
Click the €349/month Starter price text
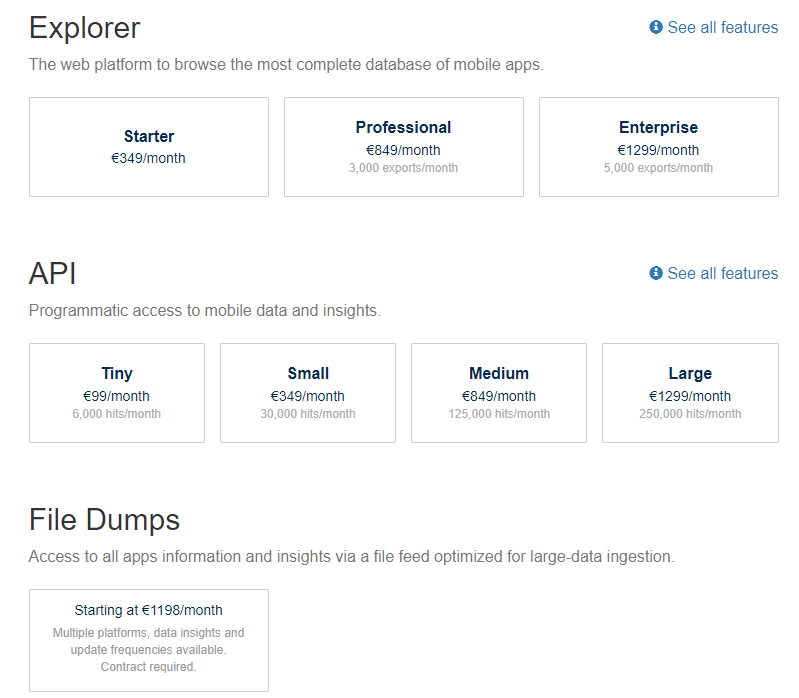[x=148, y=158]
